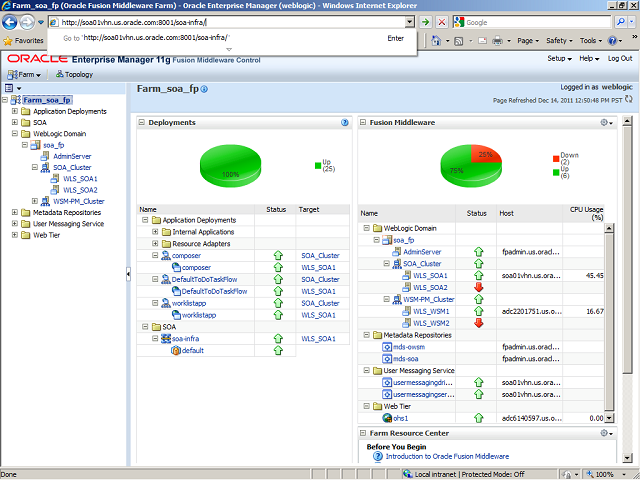
Task: Collapse the Deployments panel
Action: coord(142,122)
